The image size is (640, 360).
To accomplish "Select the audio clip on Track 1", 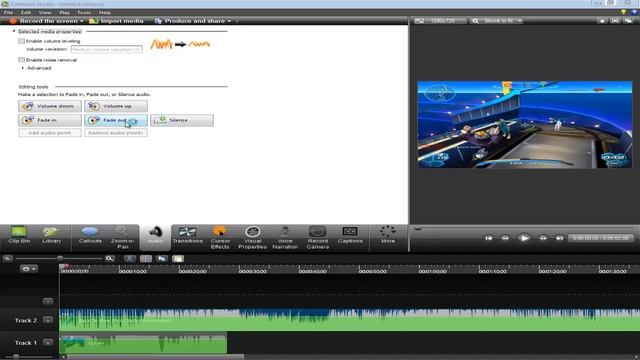I will [x=143, y=343].
